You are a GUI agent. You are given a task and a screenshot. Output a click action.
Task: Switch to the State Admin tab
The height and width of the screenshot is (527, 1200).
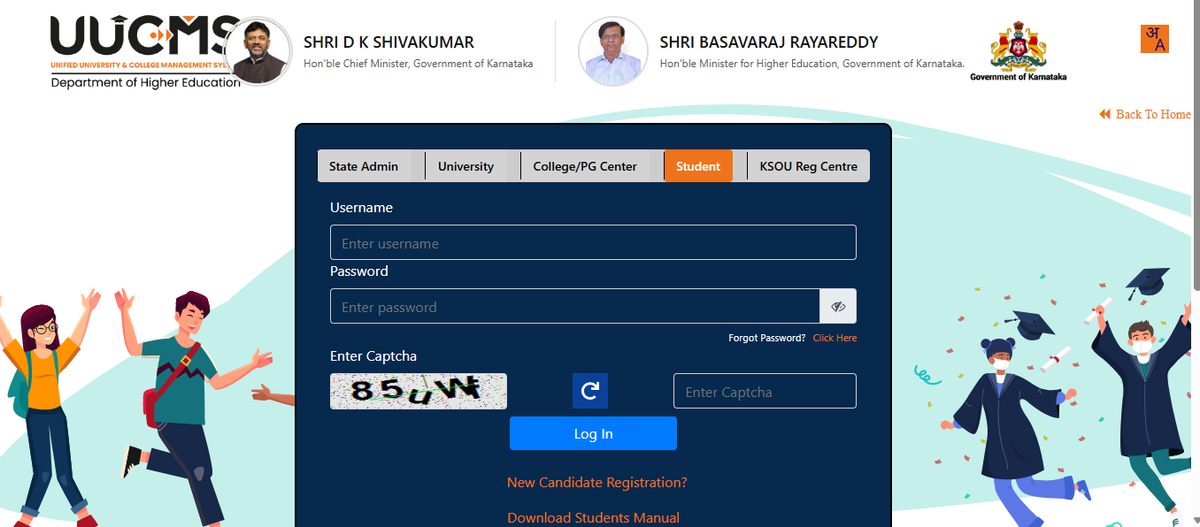coord(364,166)
